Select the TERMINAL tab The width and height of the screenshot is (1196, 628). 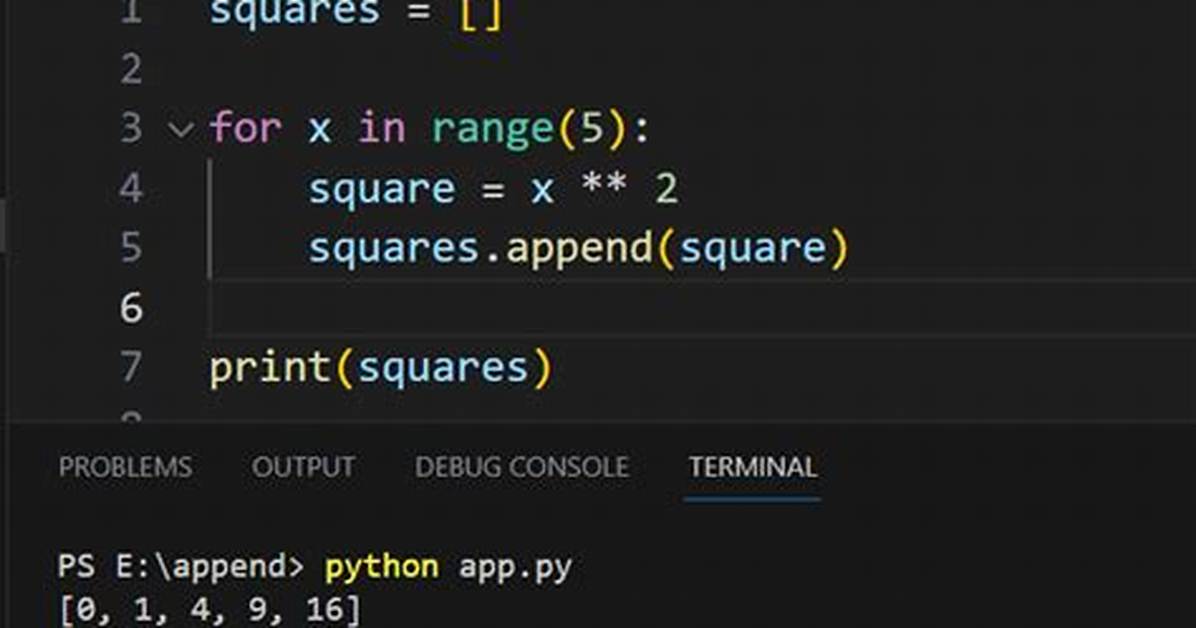(x=753, y=467)
